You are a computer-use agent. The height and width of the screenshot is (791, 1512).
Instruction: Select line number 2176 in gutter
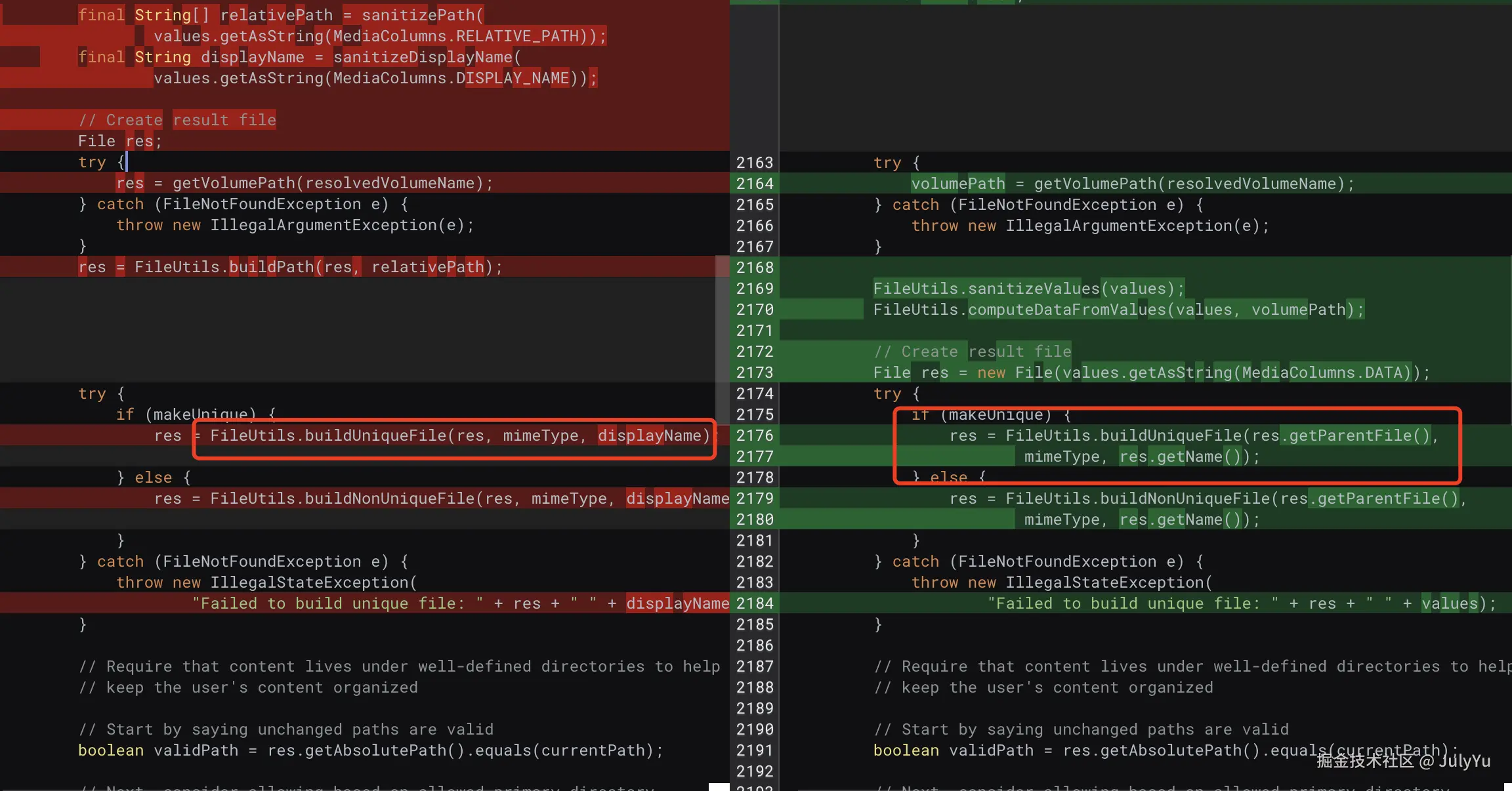(754, 436)
